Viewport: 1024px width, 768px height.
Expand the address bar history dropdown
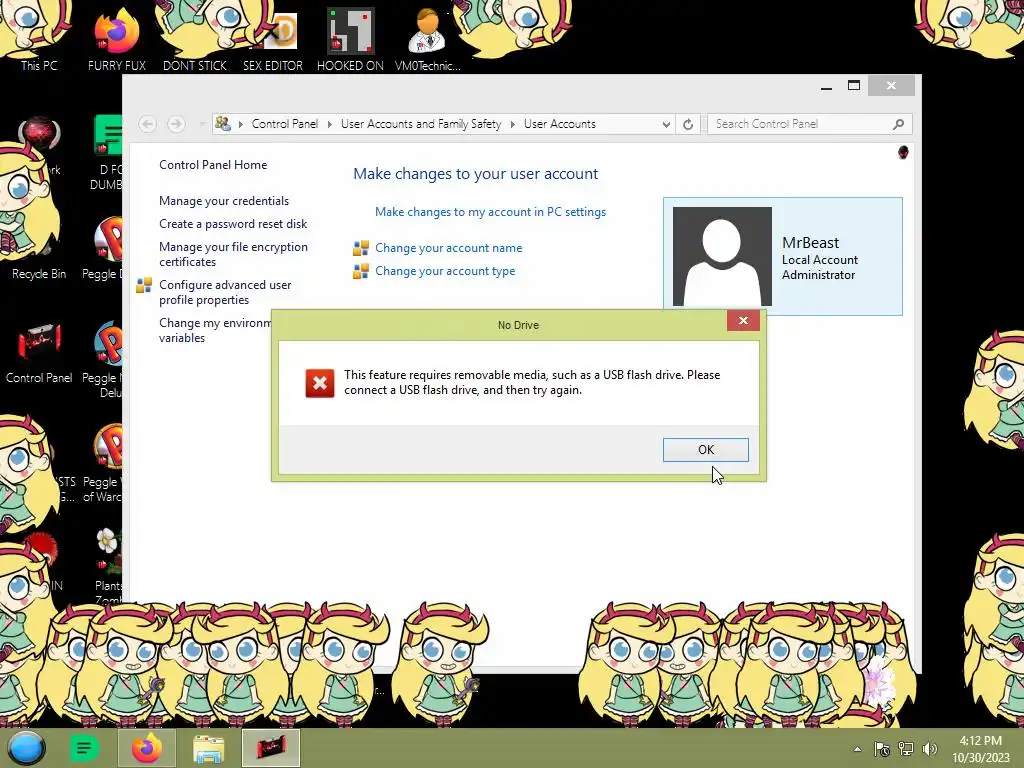tap(665, 124)
